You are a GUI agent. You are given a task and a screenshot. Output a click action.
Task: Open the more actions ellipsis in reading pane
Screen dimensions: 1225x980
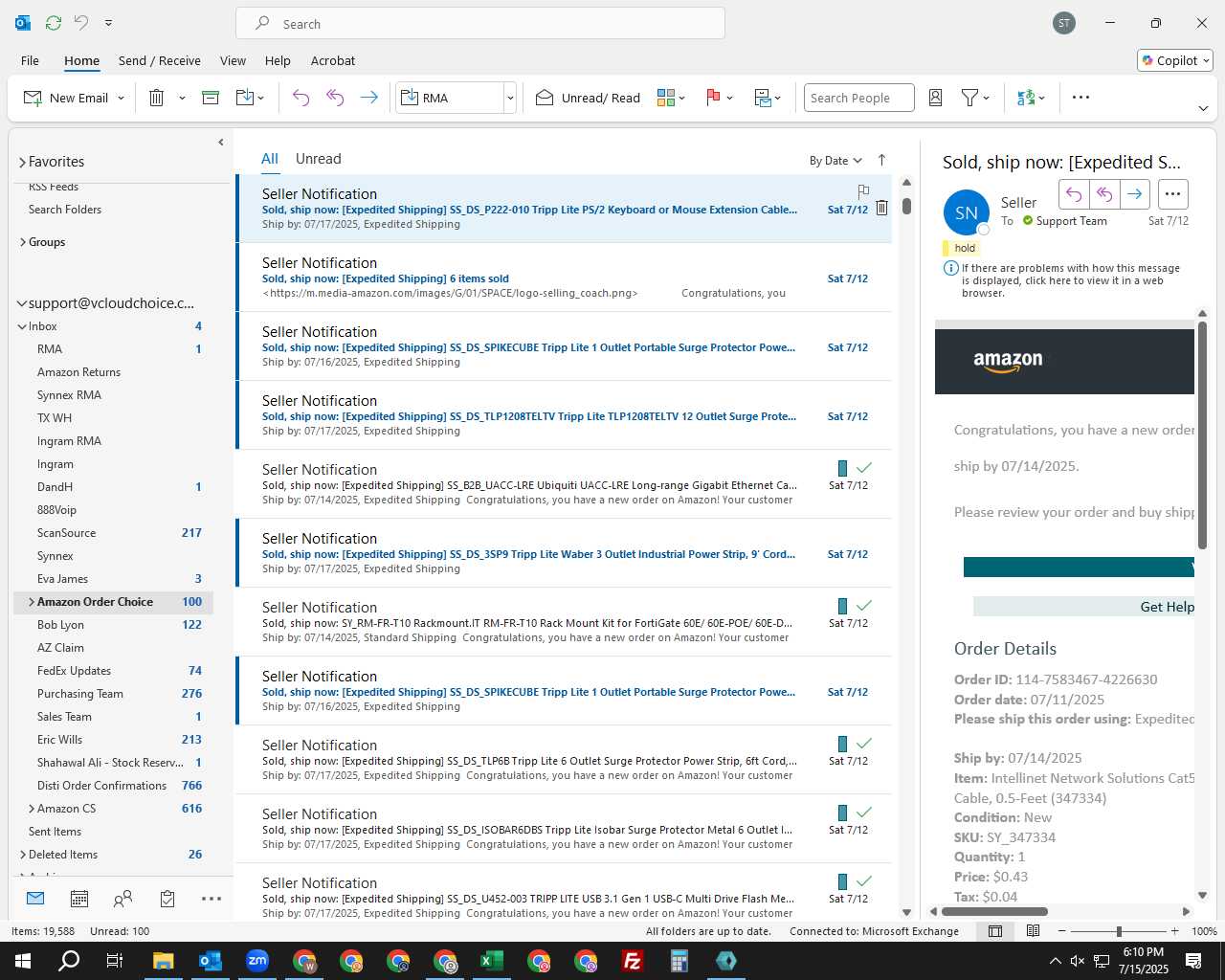(x=1172, y=194)
